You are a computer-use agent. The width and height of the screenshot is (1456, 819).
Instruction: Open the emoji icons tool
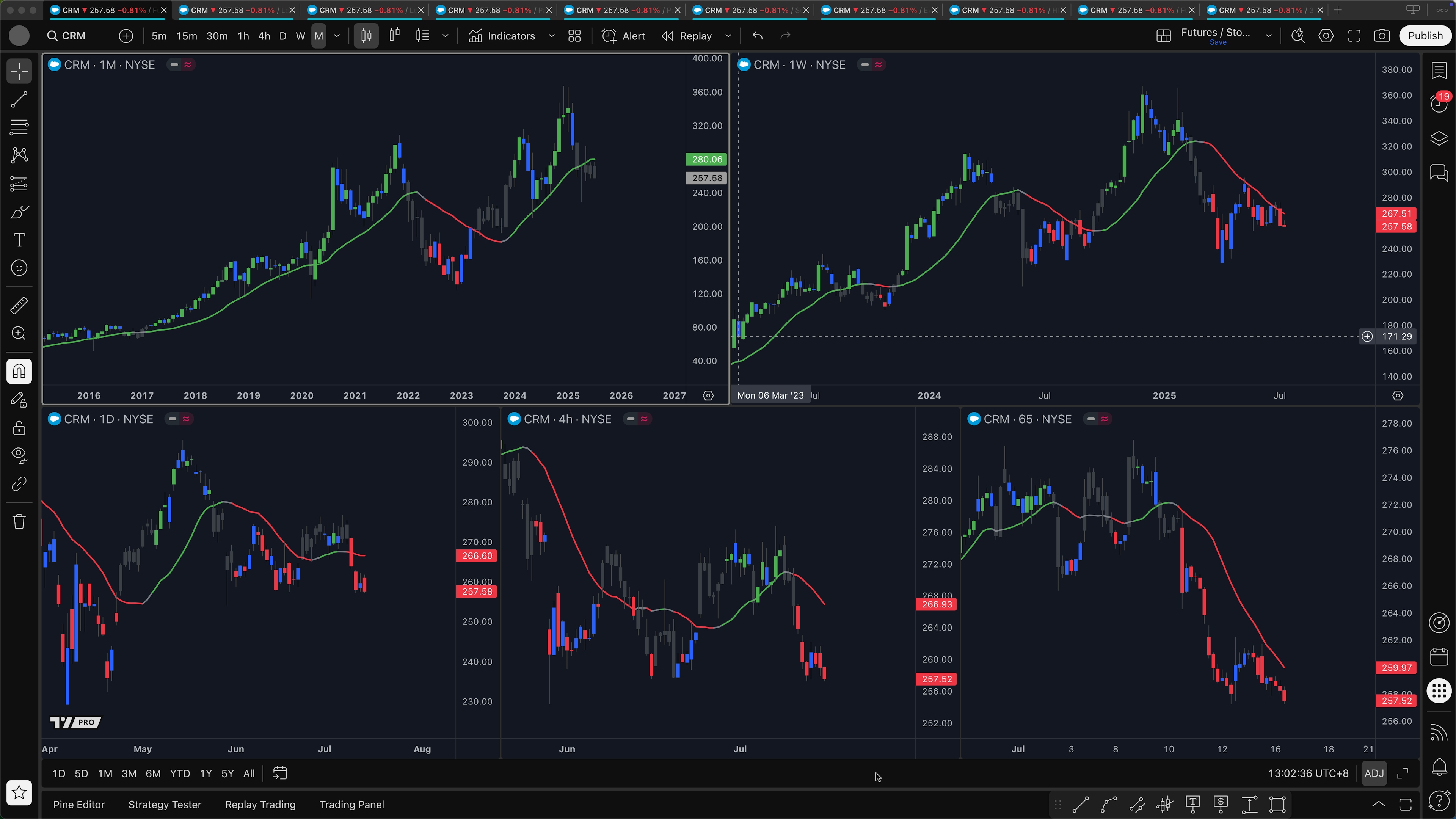(19, 268)
